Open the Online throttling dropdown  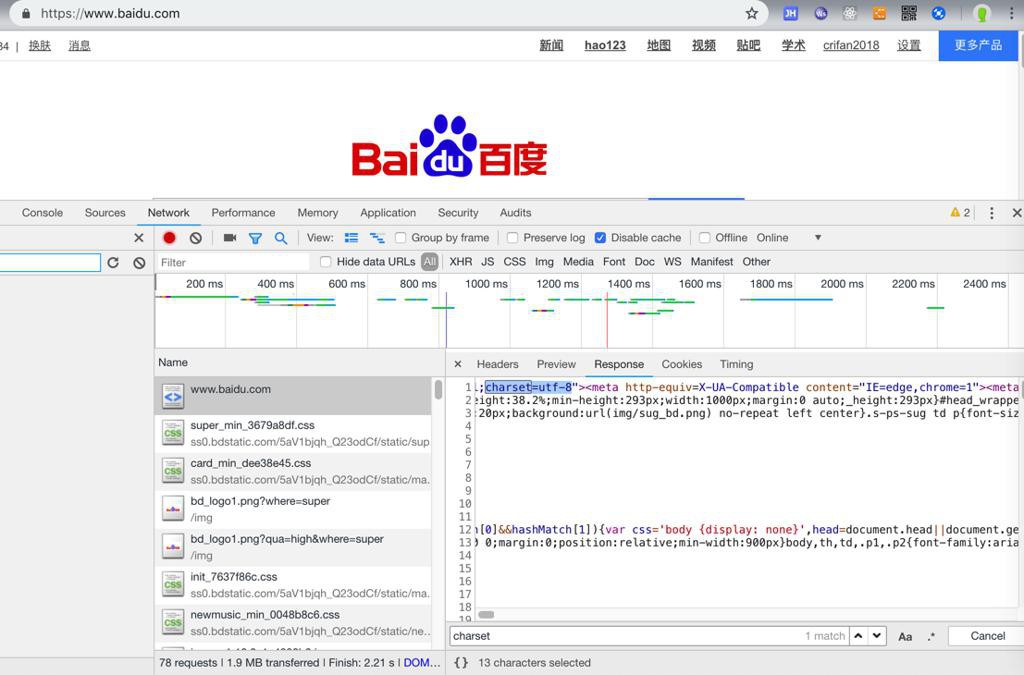click(790, 238)
